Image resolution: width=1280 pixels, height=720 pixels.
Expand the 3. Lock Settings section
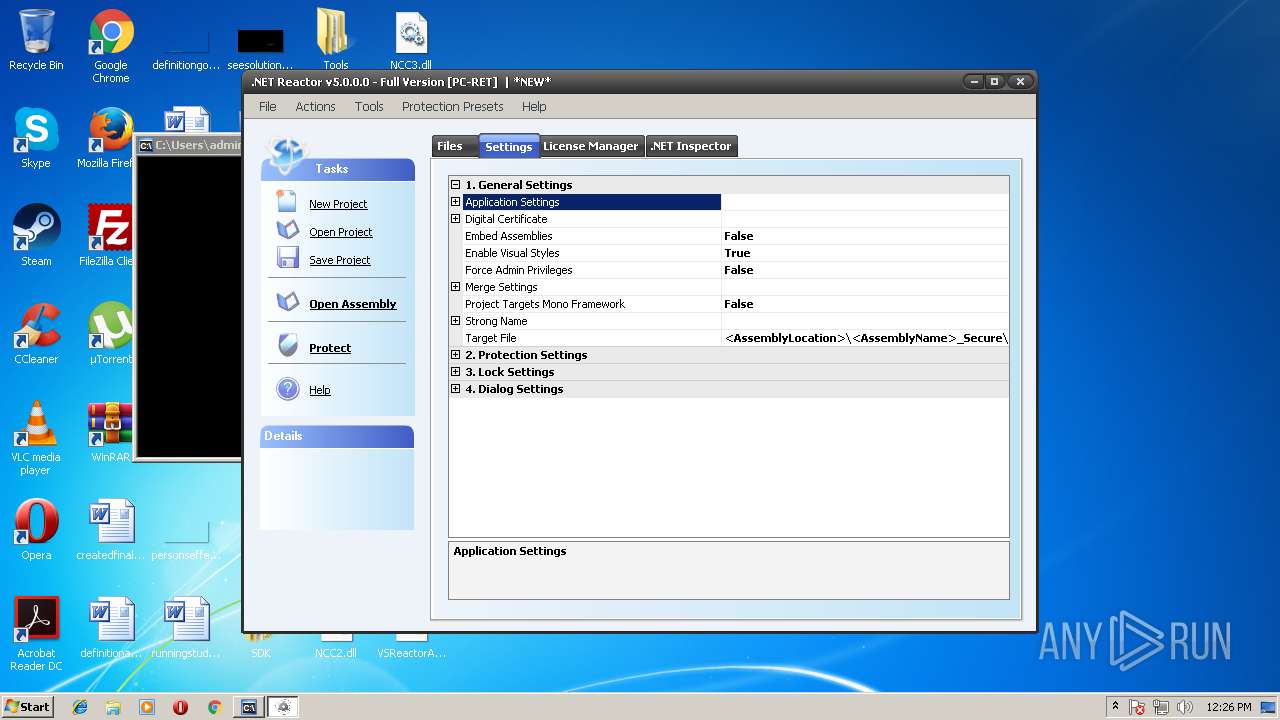(x=456, y=371)
